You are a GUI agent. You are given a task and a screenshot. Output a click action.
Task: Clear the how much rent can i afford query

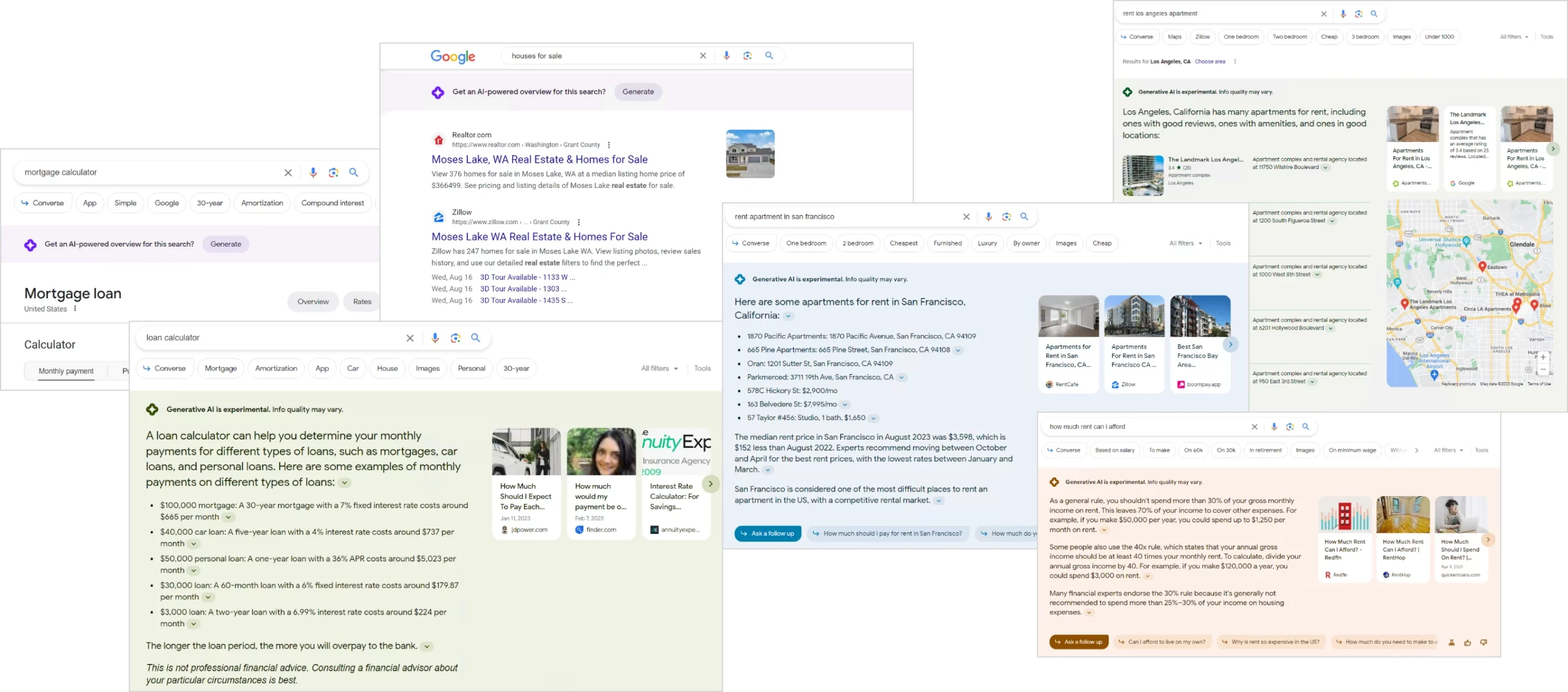click(x=1254, y=427)
